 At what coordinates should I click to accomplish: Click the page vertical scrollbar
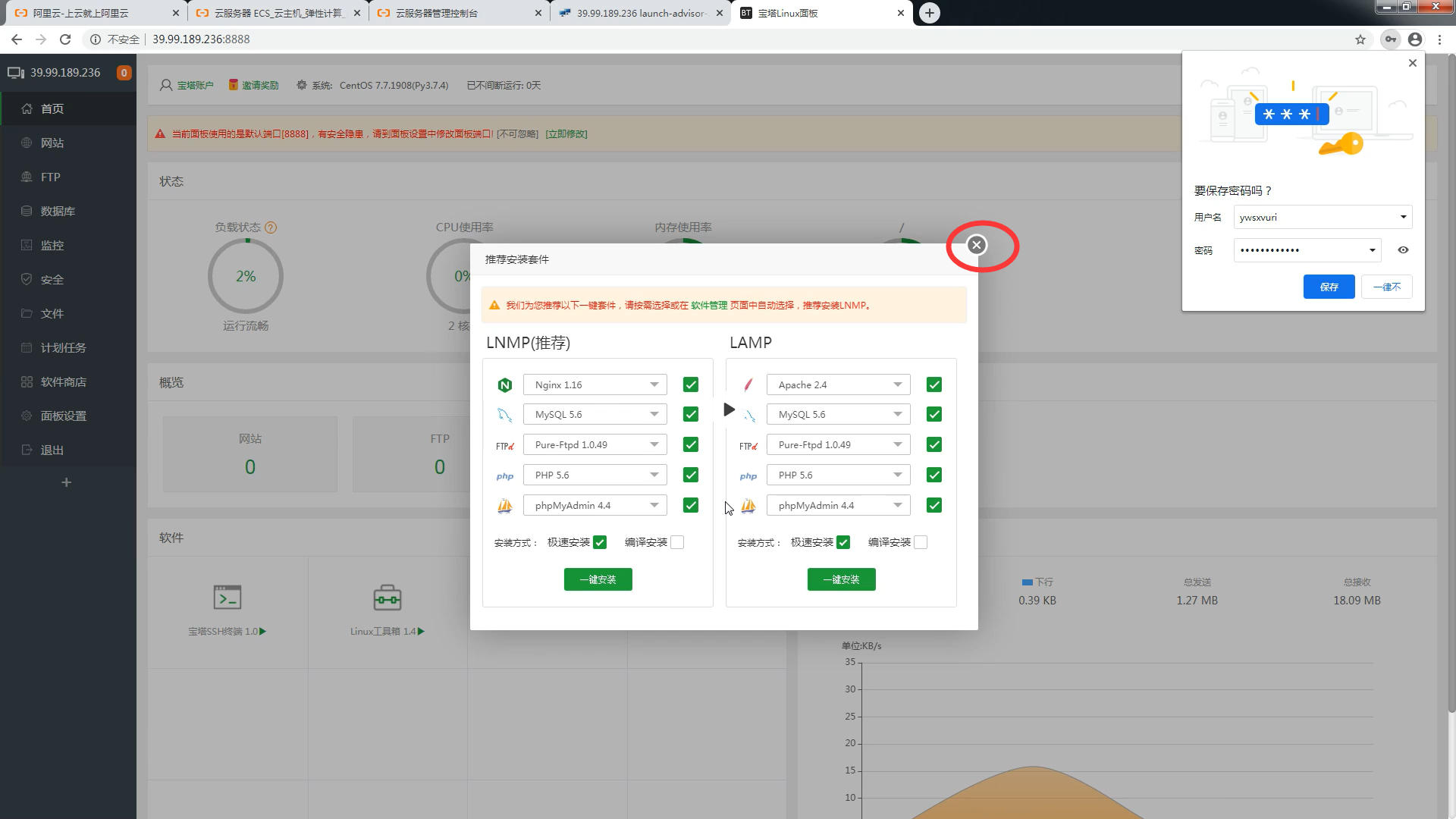coord(1451,383)
